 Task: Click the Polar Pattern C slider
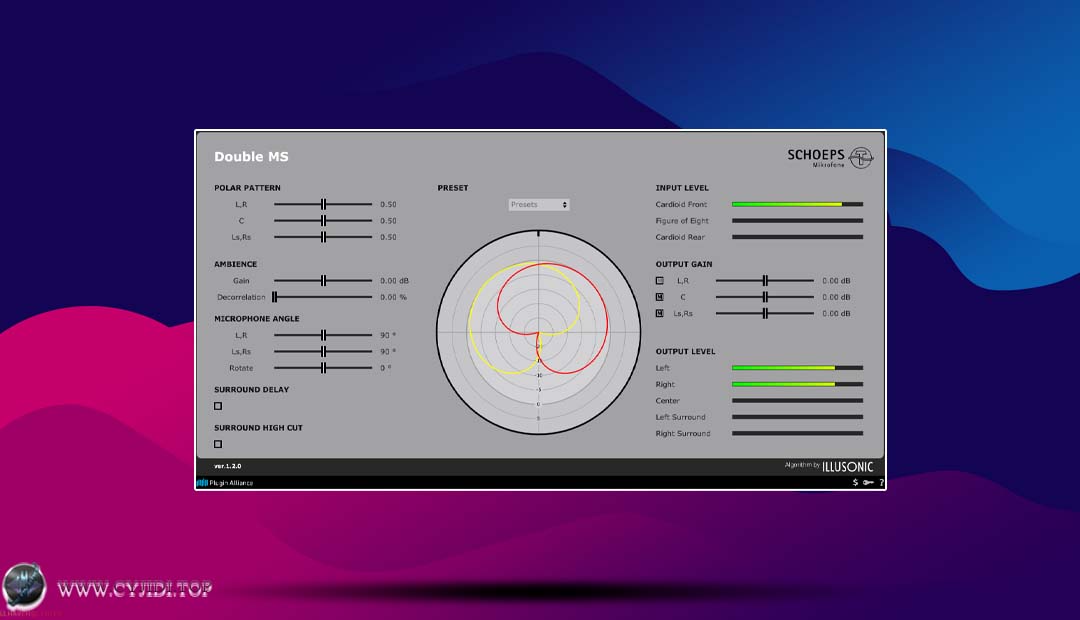point(323,220)
